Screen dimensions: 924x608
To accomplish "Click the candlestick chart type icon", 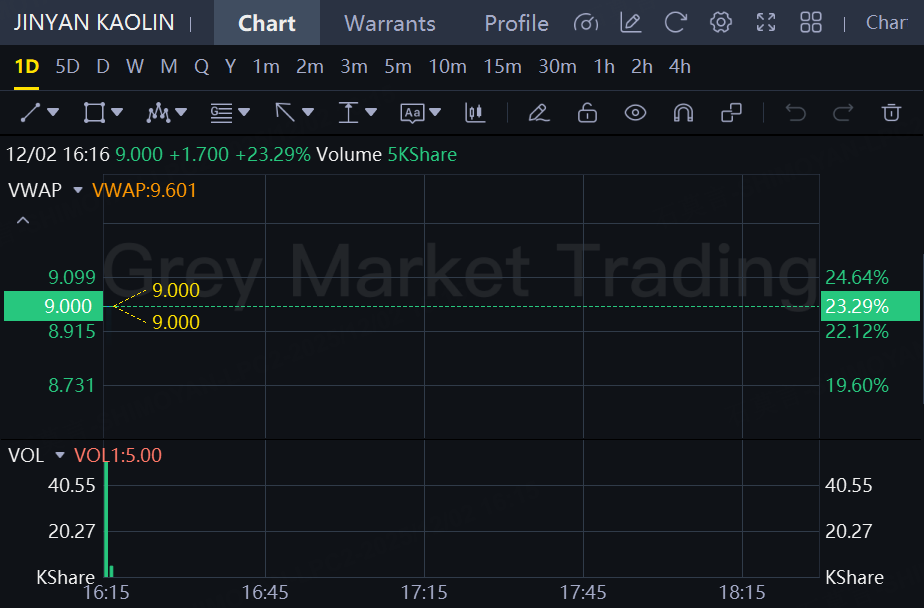I will pos(475,113).
